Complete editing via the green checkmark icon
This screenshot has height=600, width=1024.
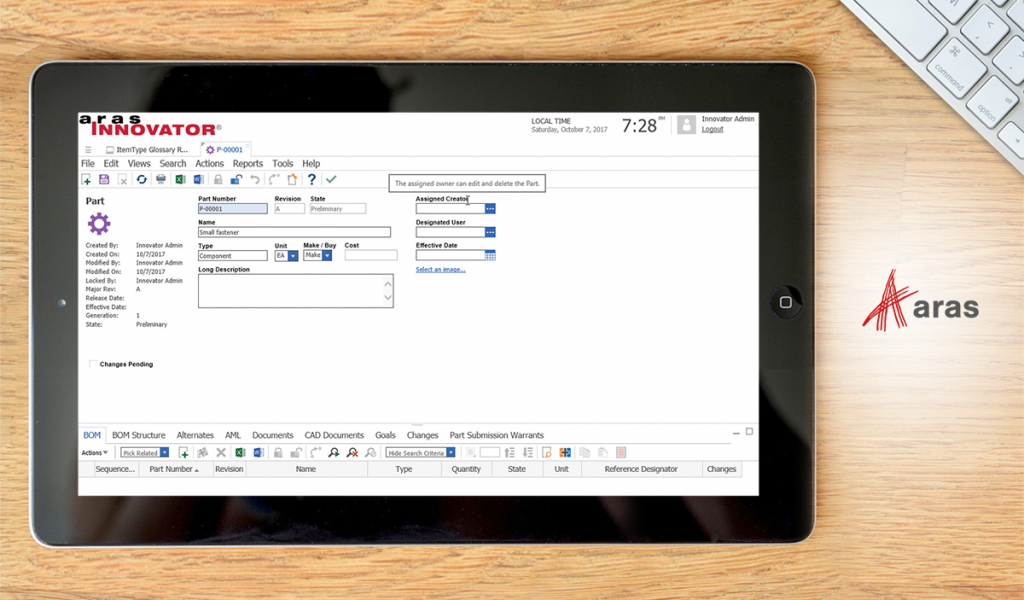point(330,180)
